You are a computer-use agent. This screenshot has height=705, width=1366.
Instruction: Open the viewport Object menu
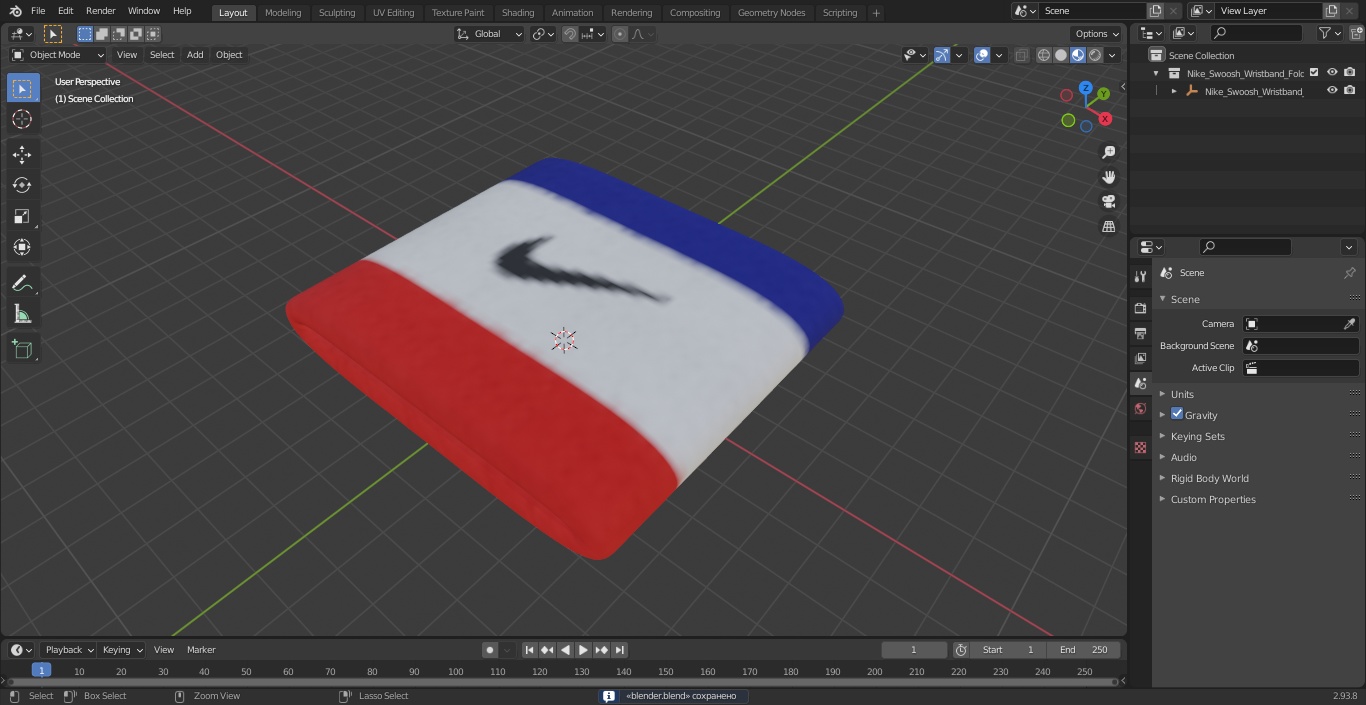[x=229, y=55]
